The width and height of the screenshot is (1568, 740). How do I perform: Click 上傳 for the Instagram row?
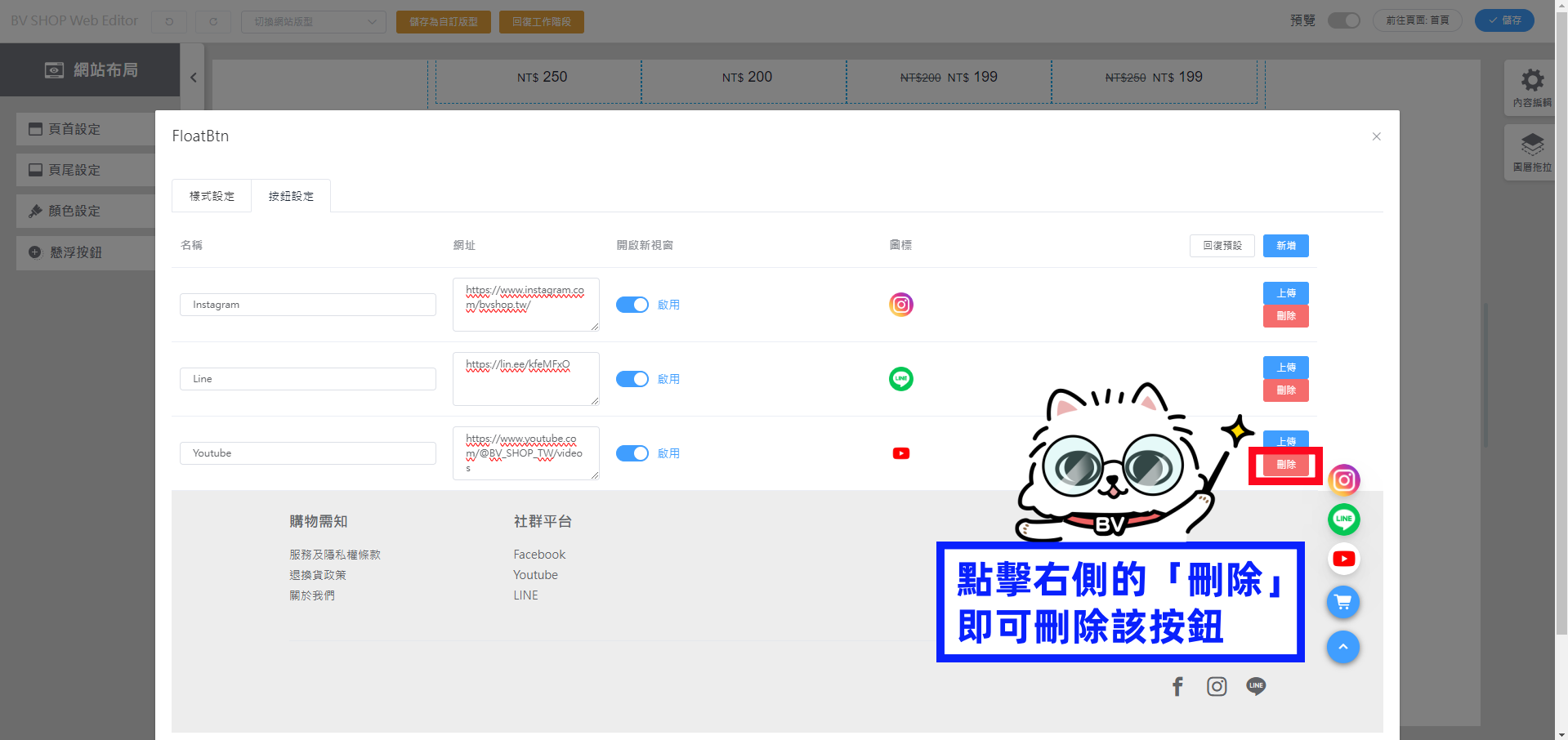(1285, 293)
